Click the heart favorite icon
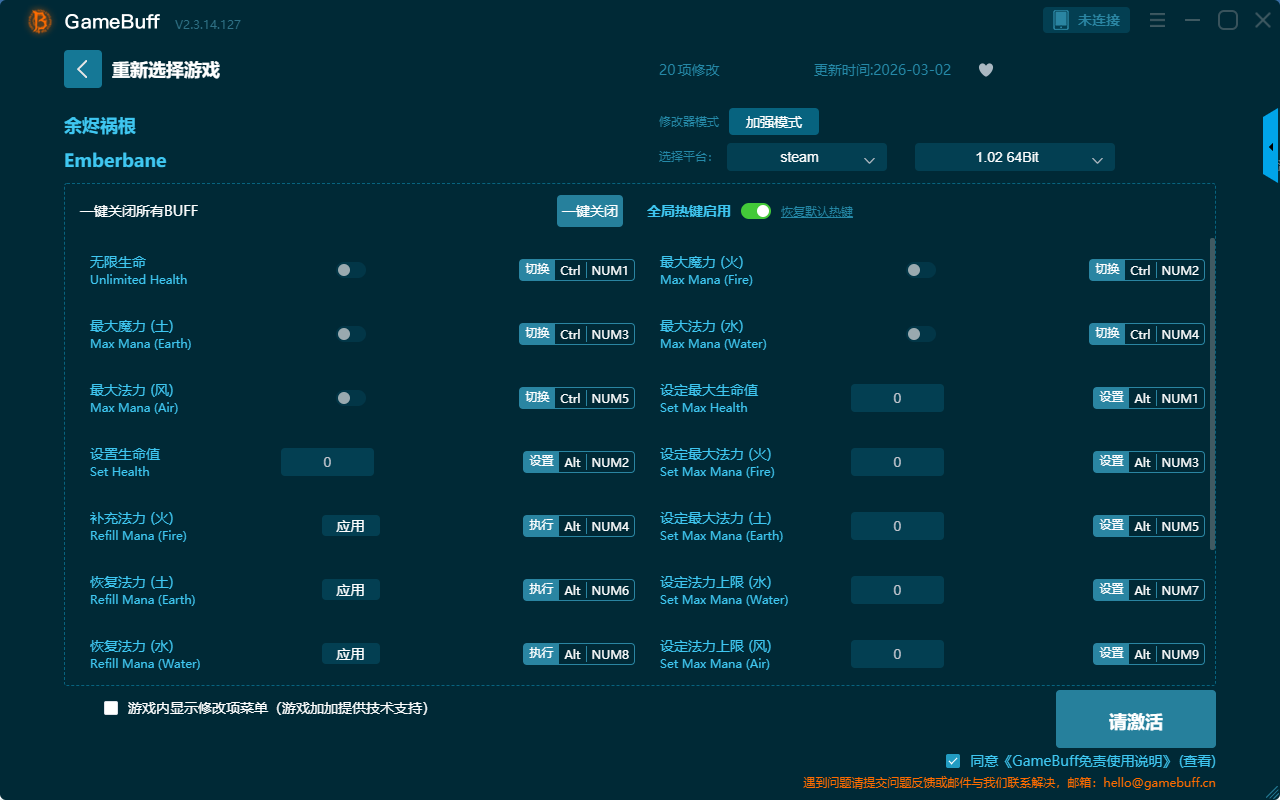The width and height of the screenshot is (1280, 800). pos(986,70)
